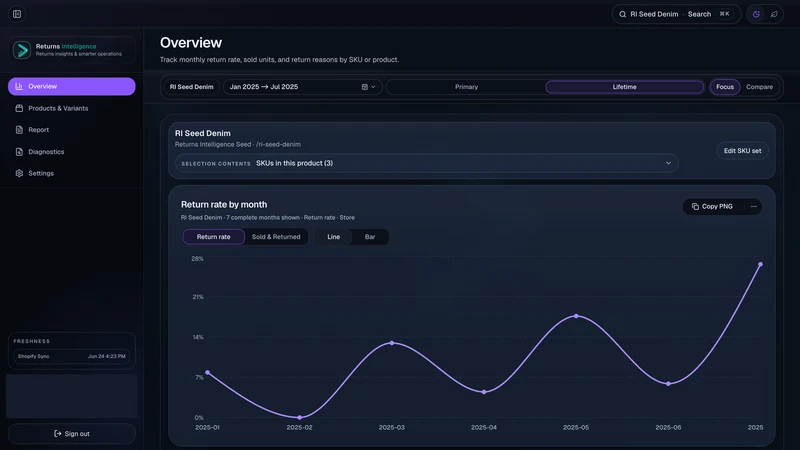Click the 21% y-axis label

[x=198, y=297]
